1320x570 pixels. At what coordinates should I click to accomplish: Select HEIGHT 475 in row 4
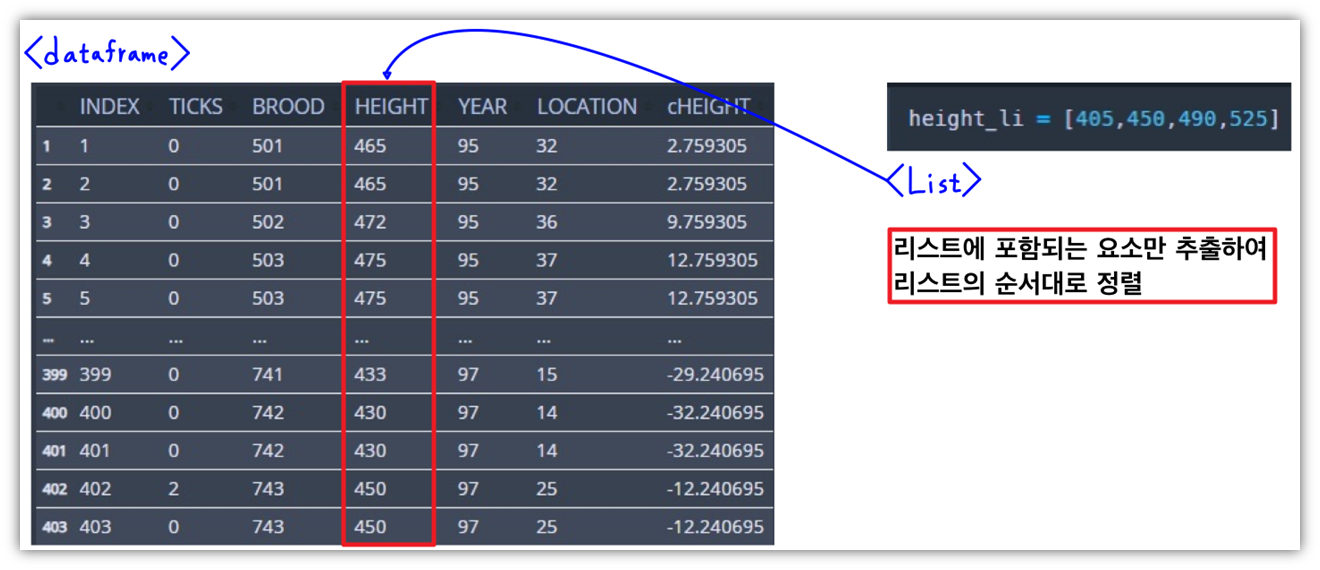point(370,260)
